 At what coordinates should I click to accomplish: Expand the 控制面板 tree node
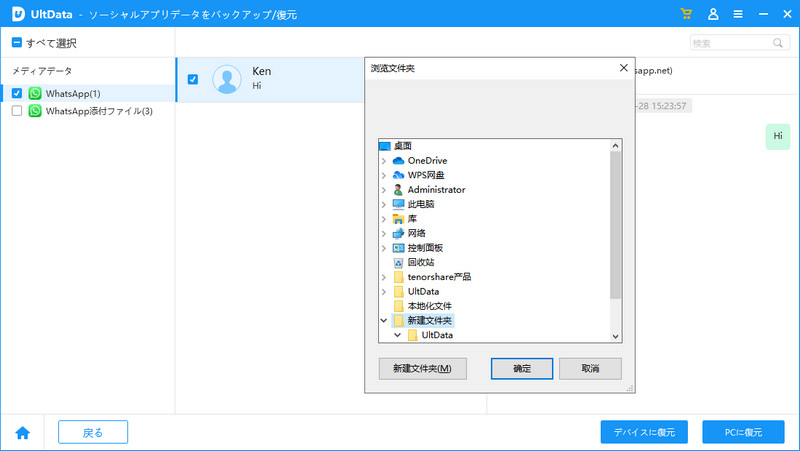coord(384,248)
